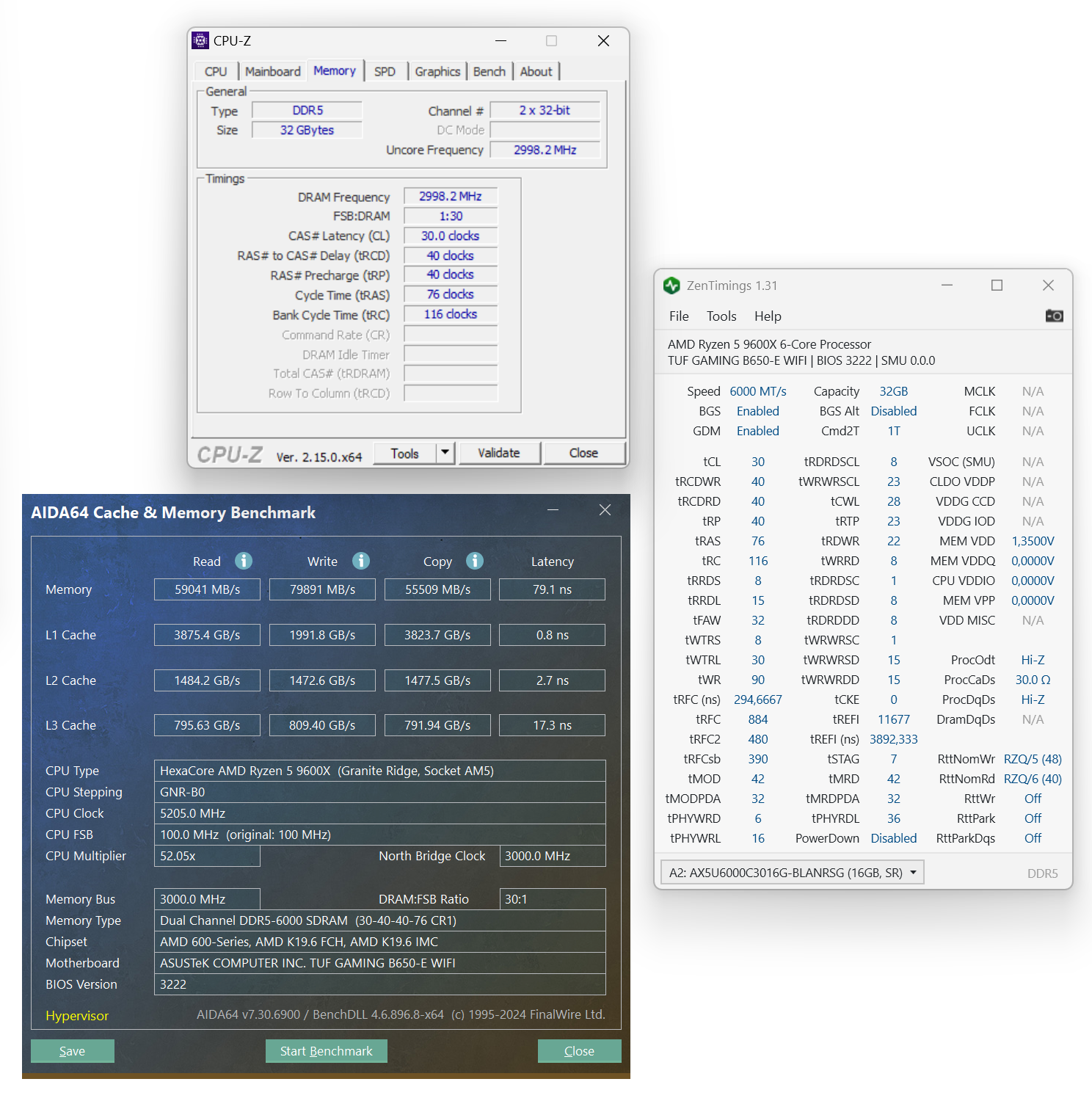Viewport: 1092px width, 1112px height.
Task: Click the Write info icon in AIDA64
Action: point(361,561)
